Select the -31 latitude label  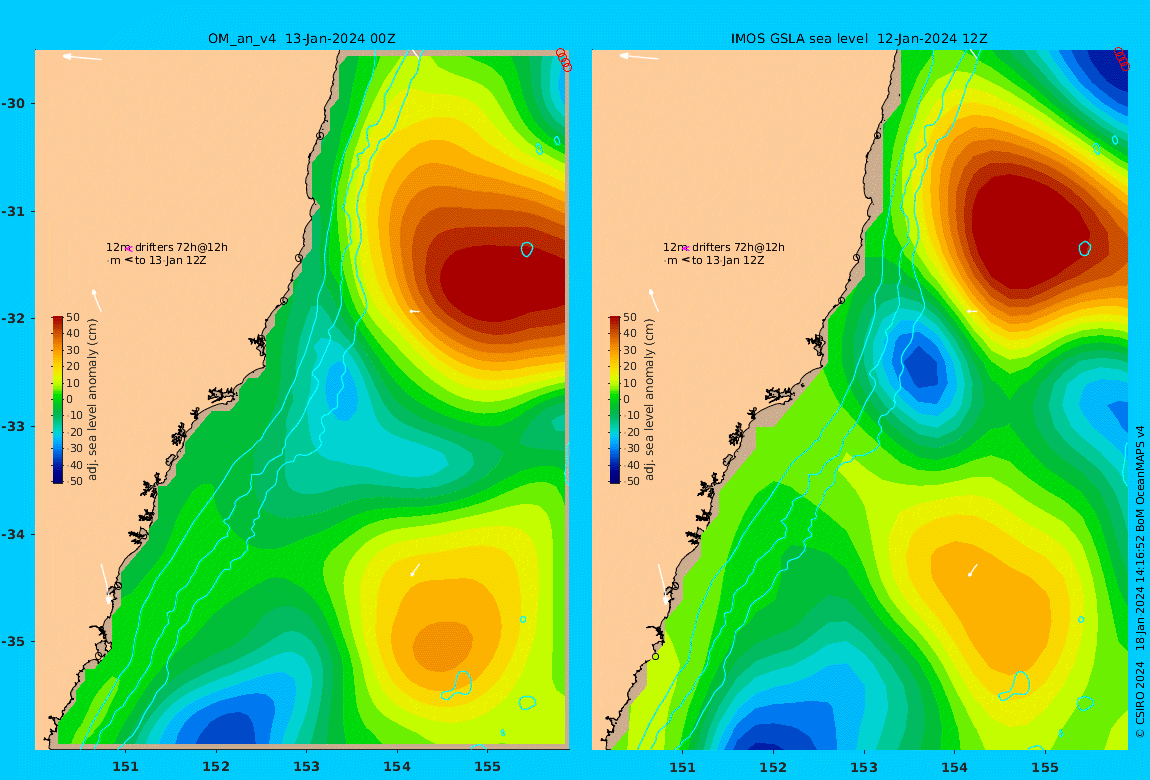coord(12,211)
